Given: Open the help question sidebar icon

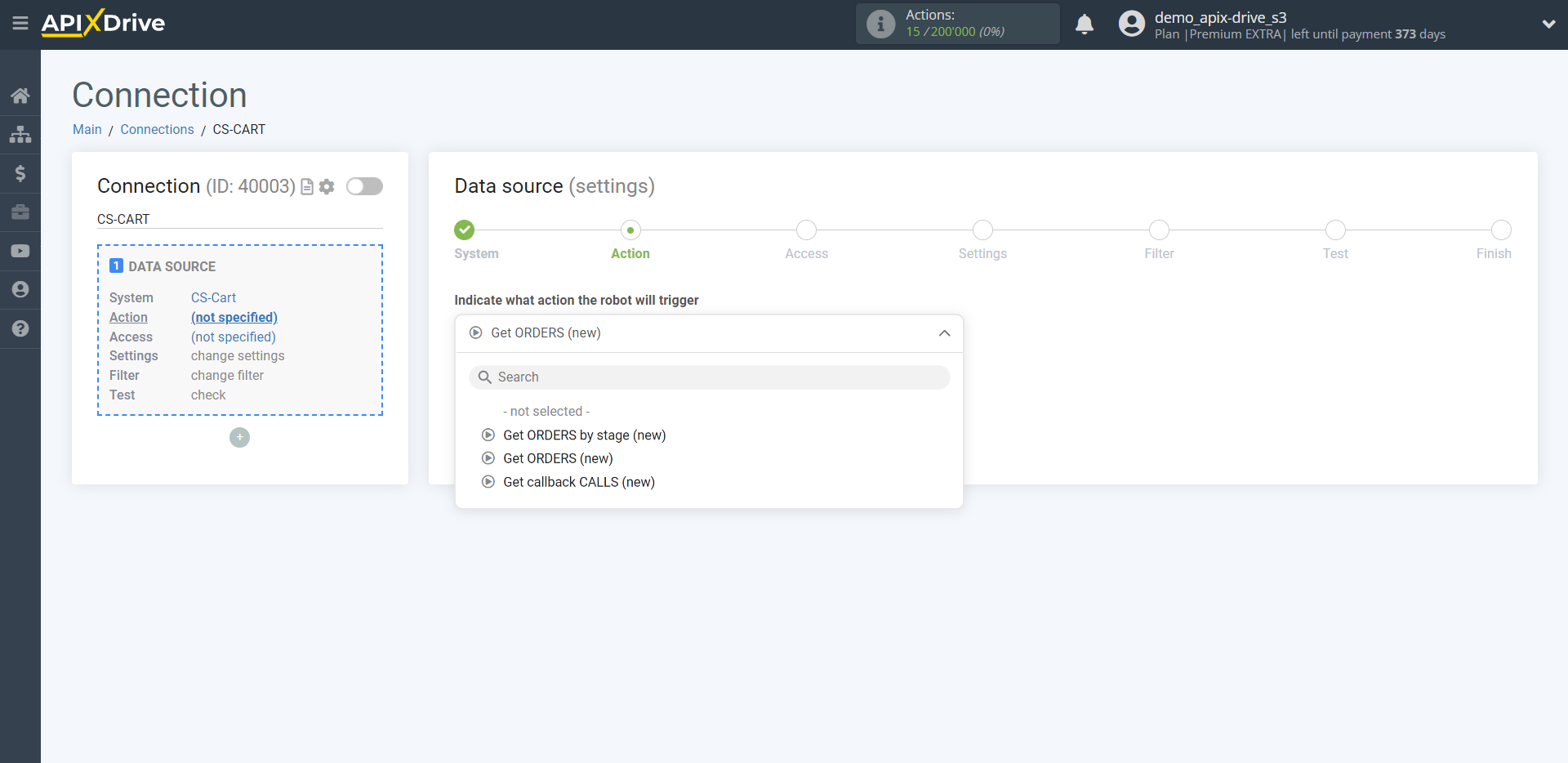Looking at the screenshot, I should point(20,328).
